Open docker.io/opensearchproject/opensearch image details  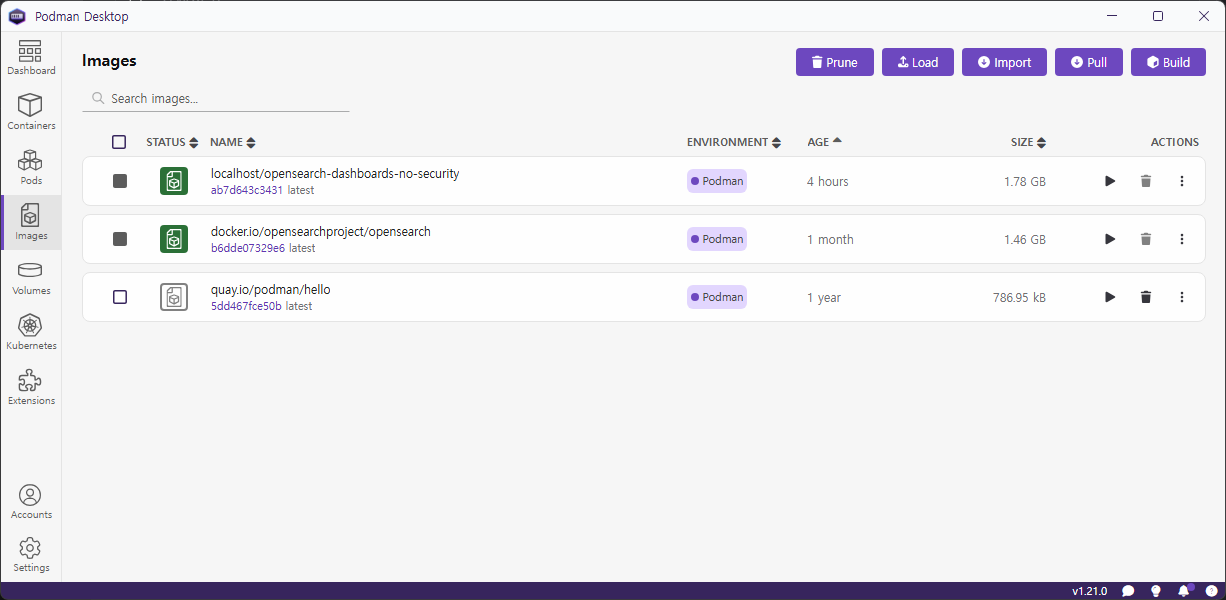click(x=321, y=231)
